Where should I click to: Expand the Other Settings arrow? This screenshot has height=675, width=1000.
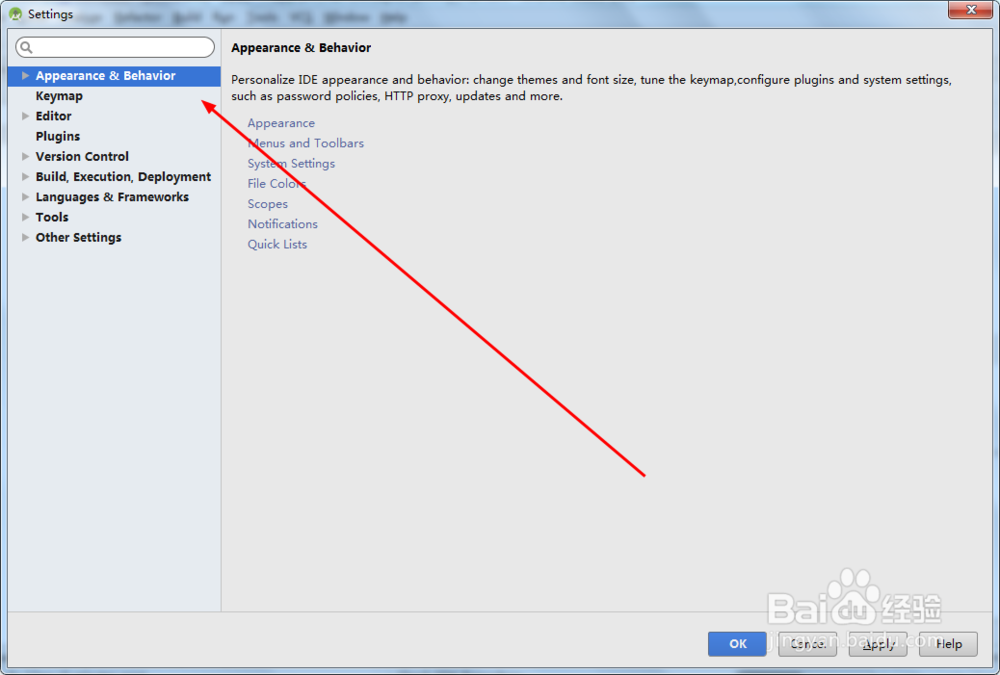point(26,237)
